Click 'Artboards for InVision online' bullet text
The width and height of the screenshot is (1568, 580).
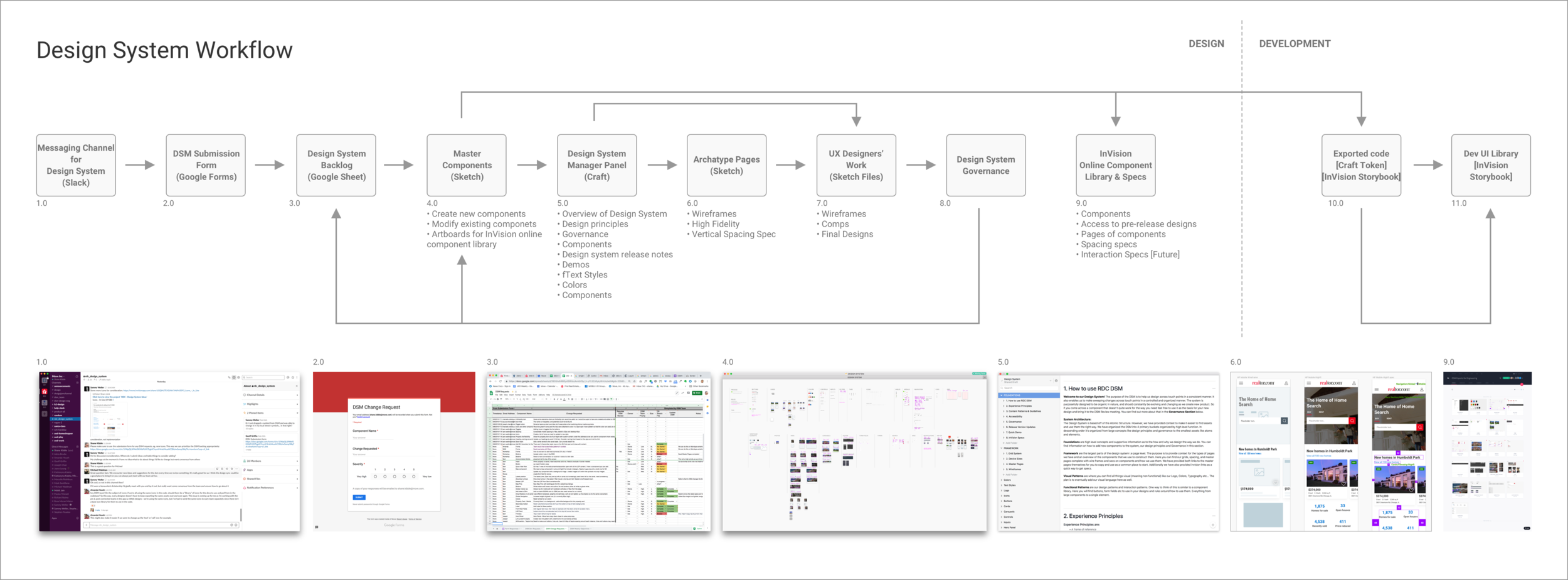click(x=484, y=234)
